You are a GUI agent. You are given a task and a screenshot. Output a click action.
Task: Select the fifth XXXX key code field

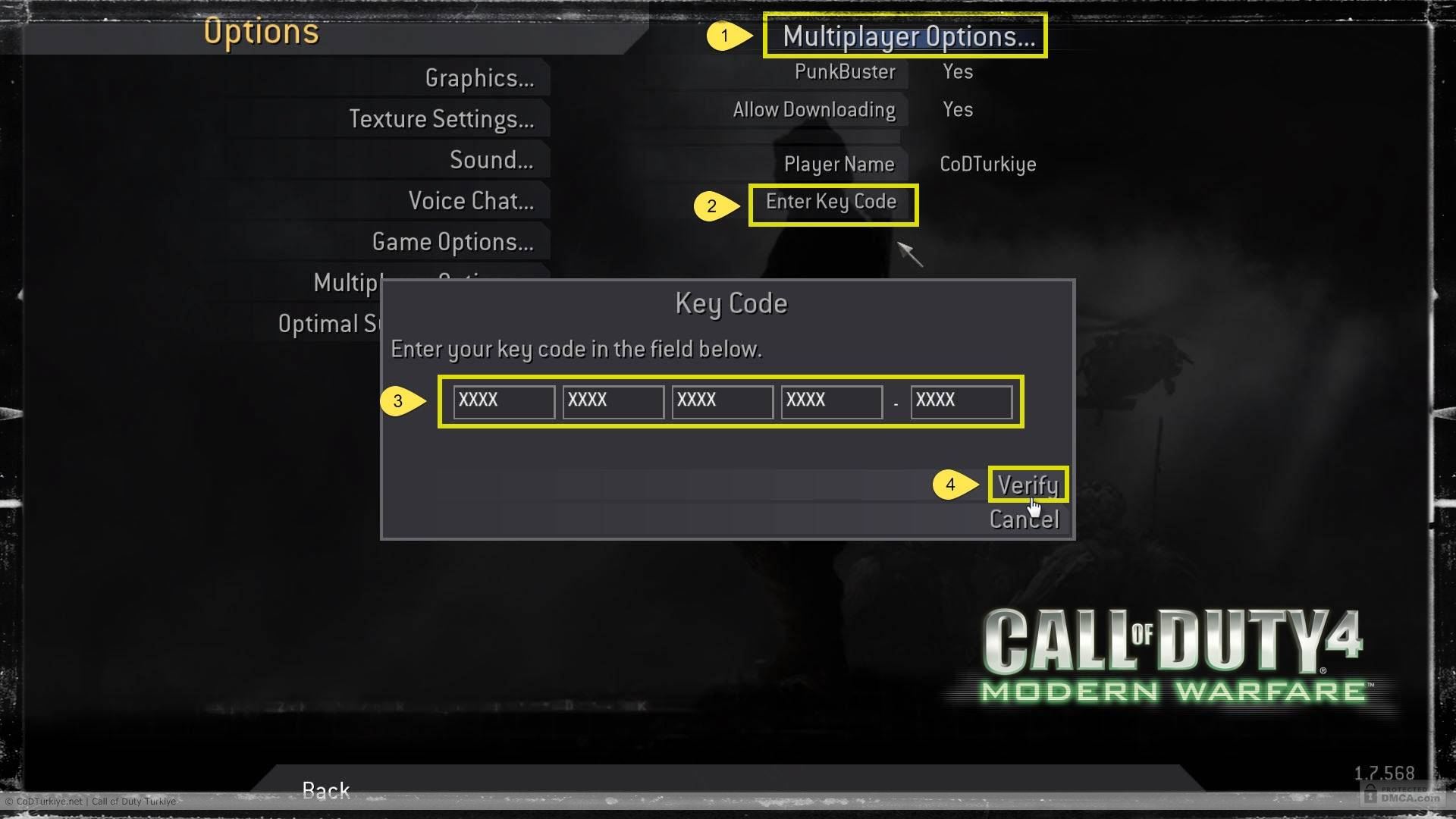click(960, 400)
